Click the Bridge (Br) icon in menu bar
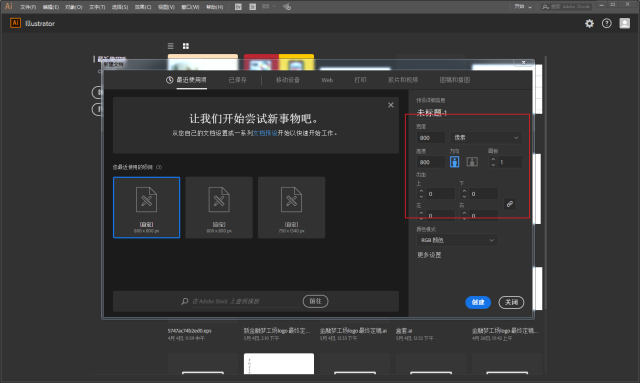This screenshot has width=640, height=383. [238, 7]
